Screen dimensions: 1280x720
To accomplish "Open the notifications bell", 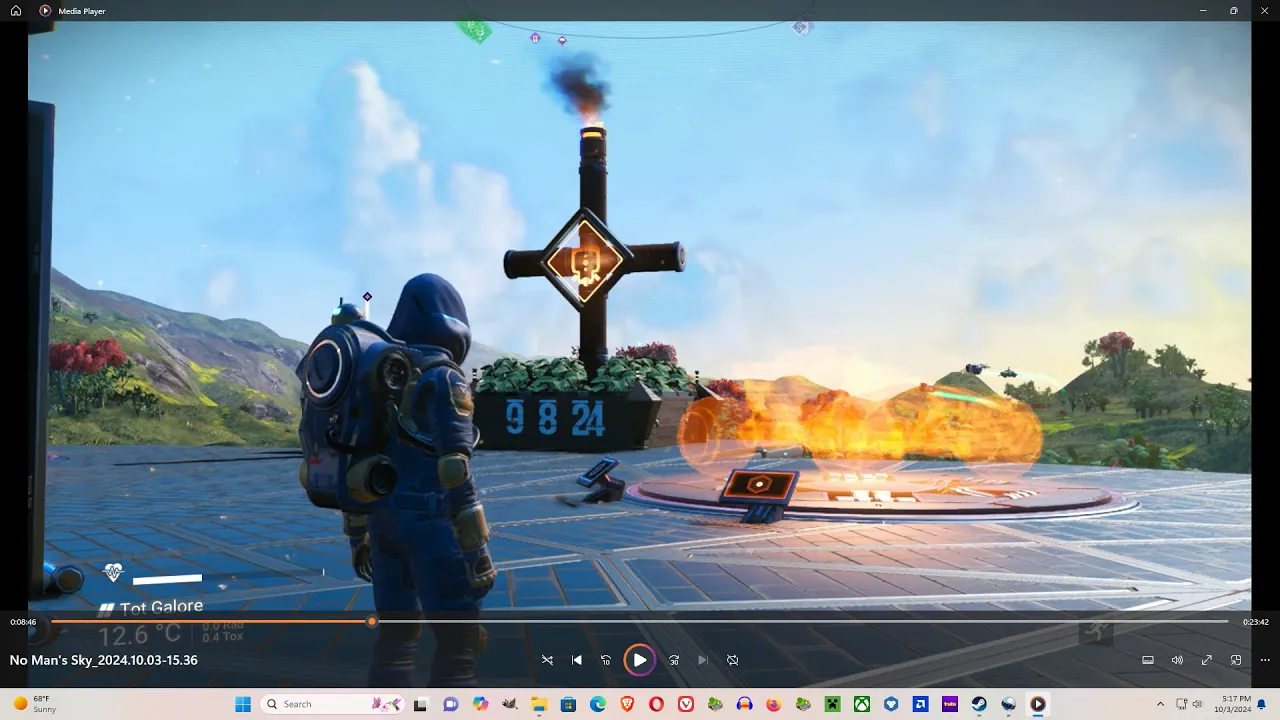I will [x=1262, y=704].
